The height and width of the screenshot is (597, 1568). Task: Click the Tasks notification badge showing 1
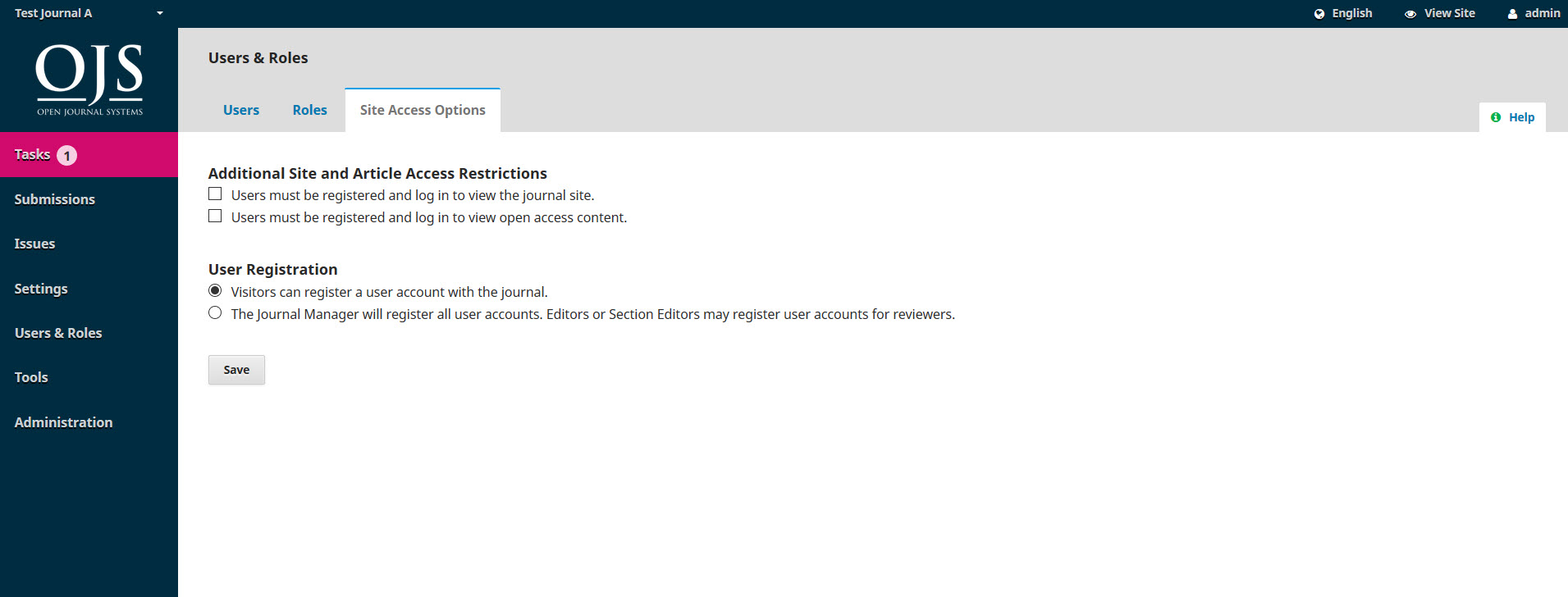click(66, 154)
